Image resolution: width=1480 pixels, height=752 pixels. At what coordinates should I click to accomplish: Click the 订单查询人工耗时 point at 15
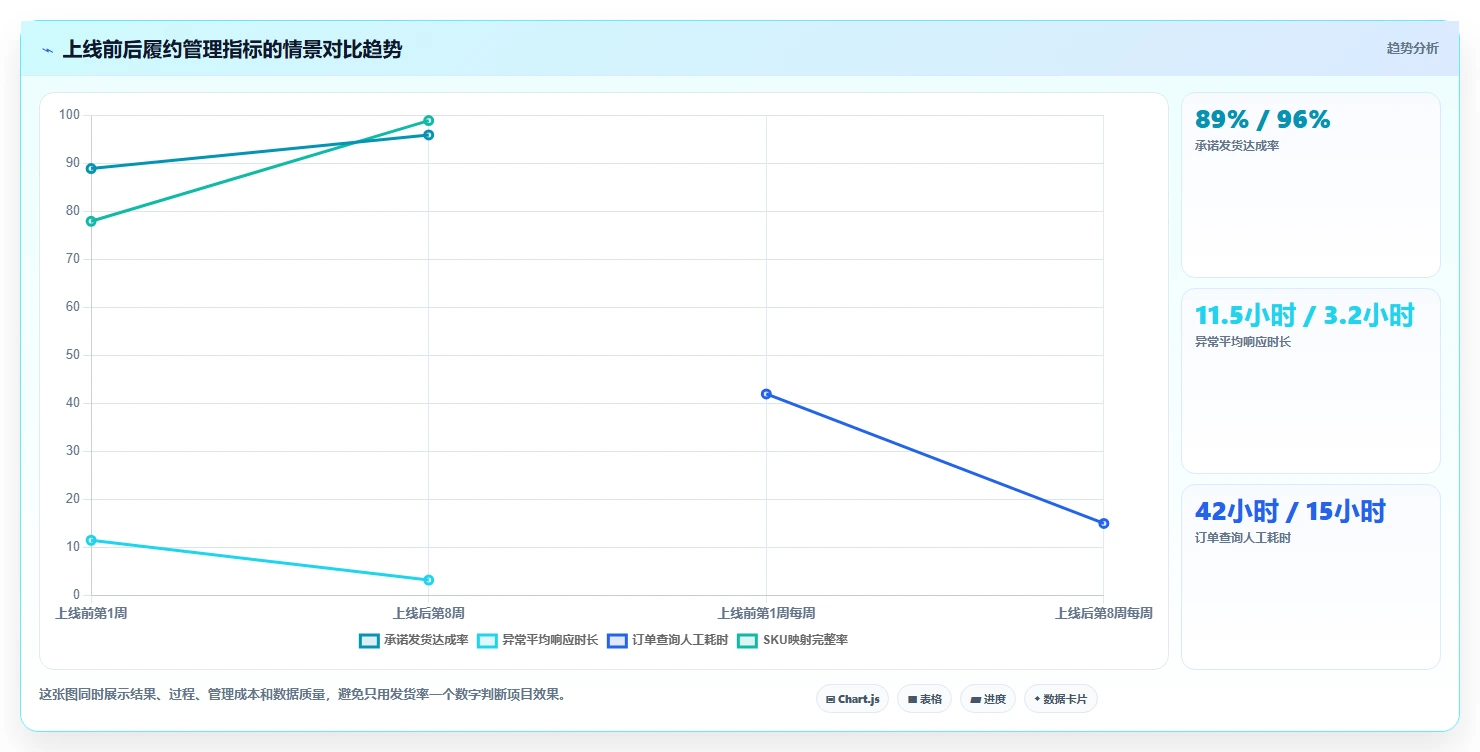tap(1104, 523)
